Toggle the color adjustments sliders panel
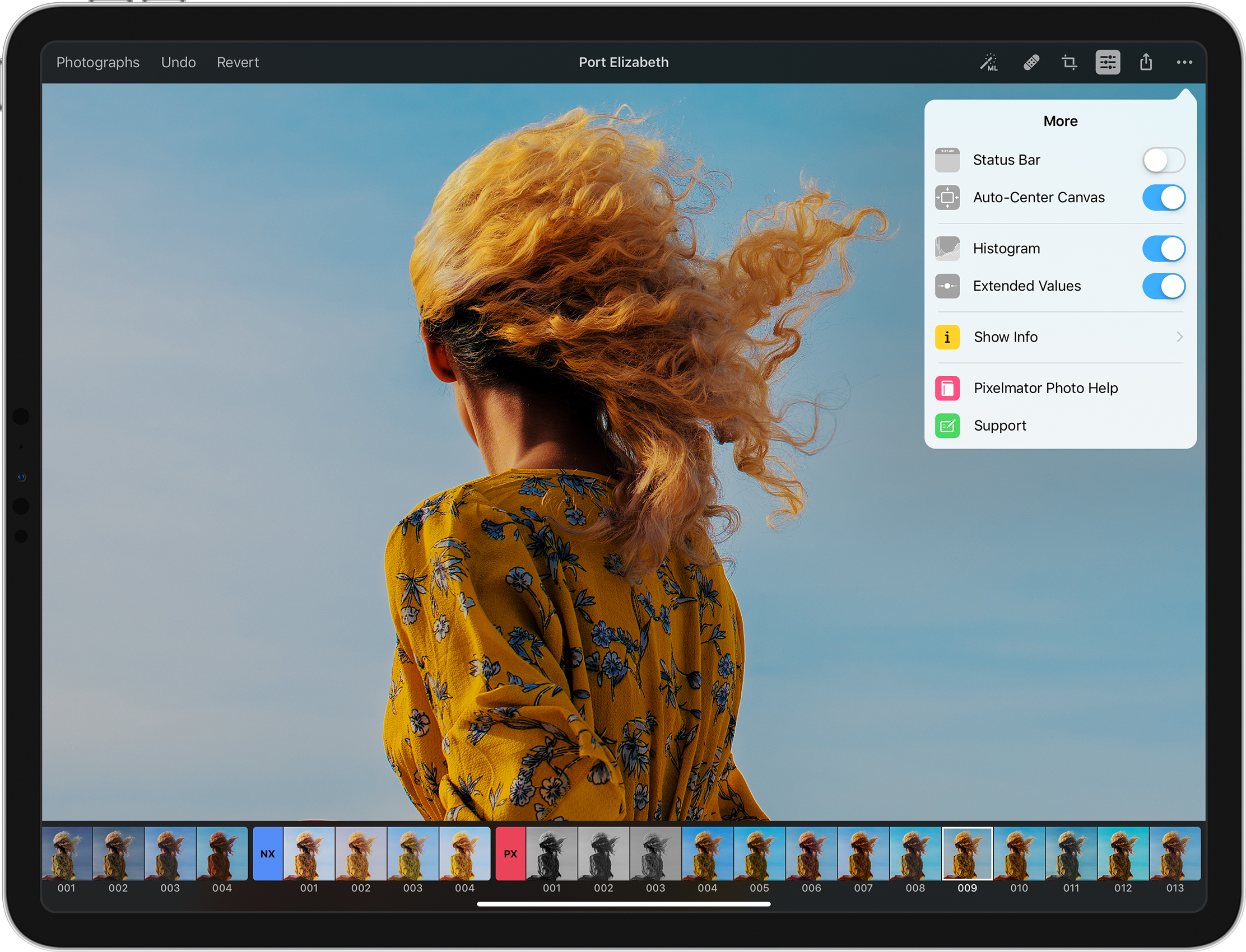 [1108, 62]
